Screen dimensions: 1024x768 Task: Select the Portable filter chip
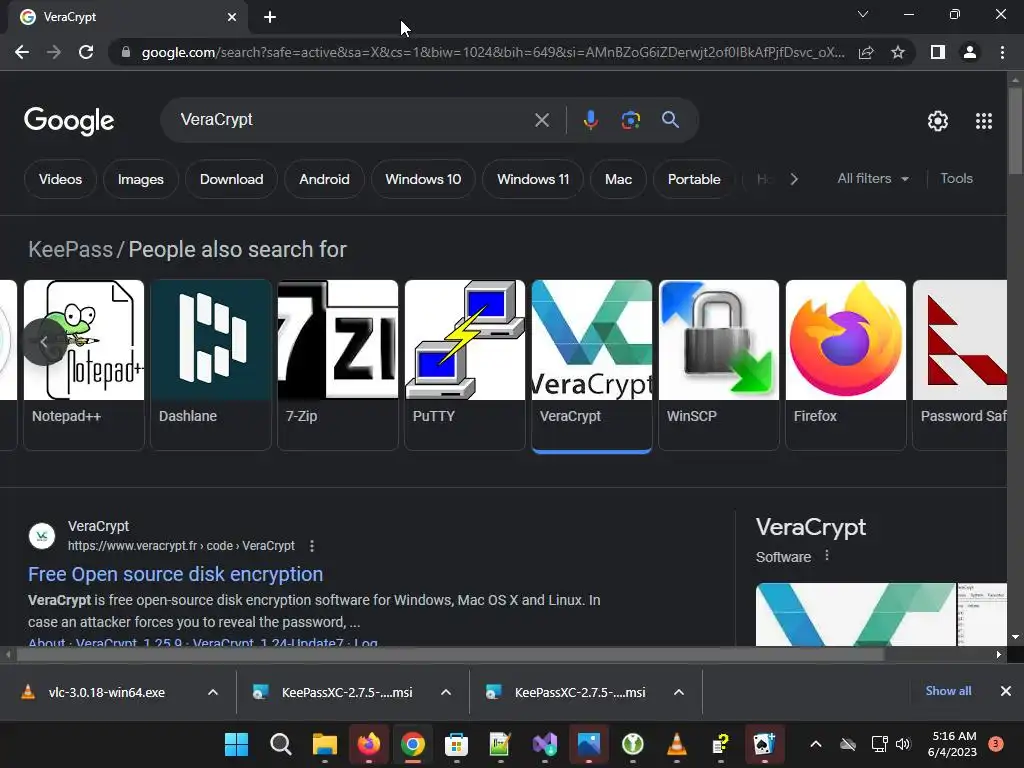(x=694, y=179)
